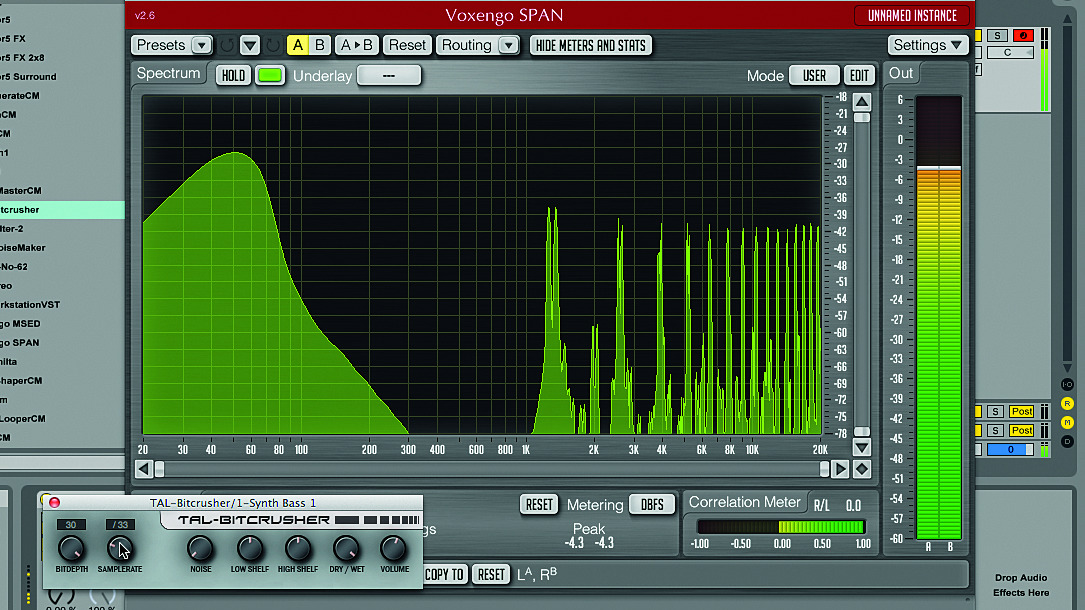1085x610 pixels.
Task: Open the undo history dropdown arrow
Action: click(x=250, y=46)
